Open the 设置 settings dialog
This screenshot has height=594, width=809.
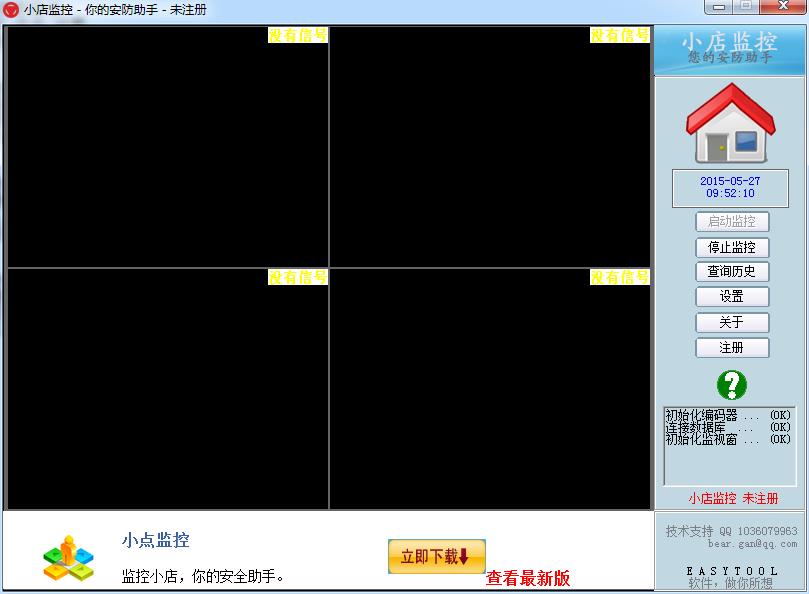[x=731, y=296]
